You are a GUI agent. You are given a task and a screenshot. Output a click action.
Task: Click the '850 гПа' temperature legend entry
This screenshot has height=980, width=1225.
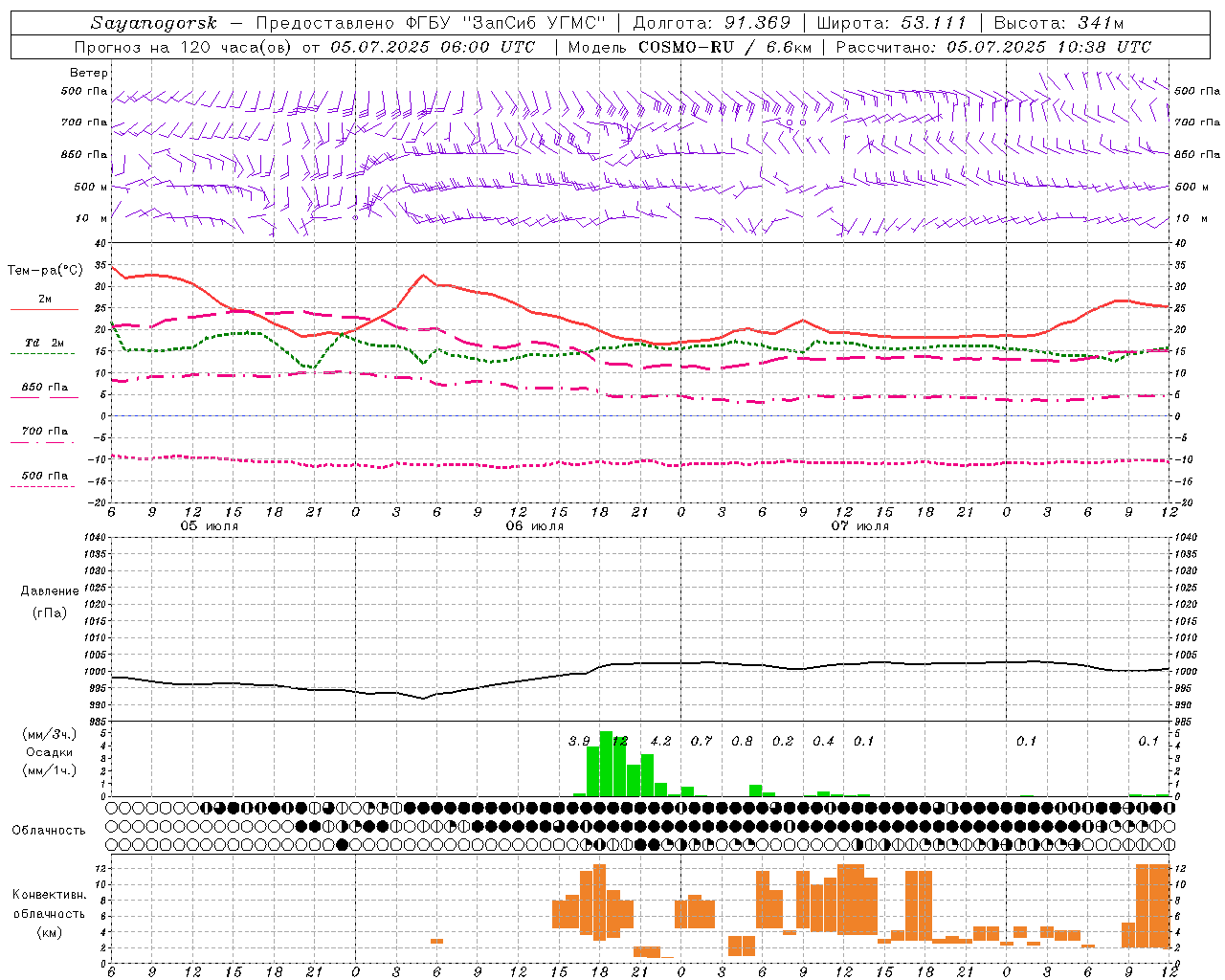[x=45, y=388]
